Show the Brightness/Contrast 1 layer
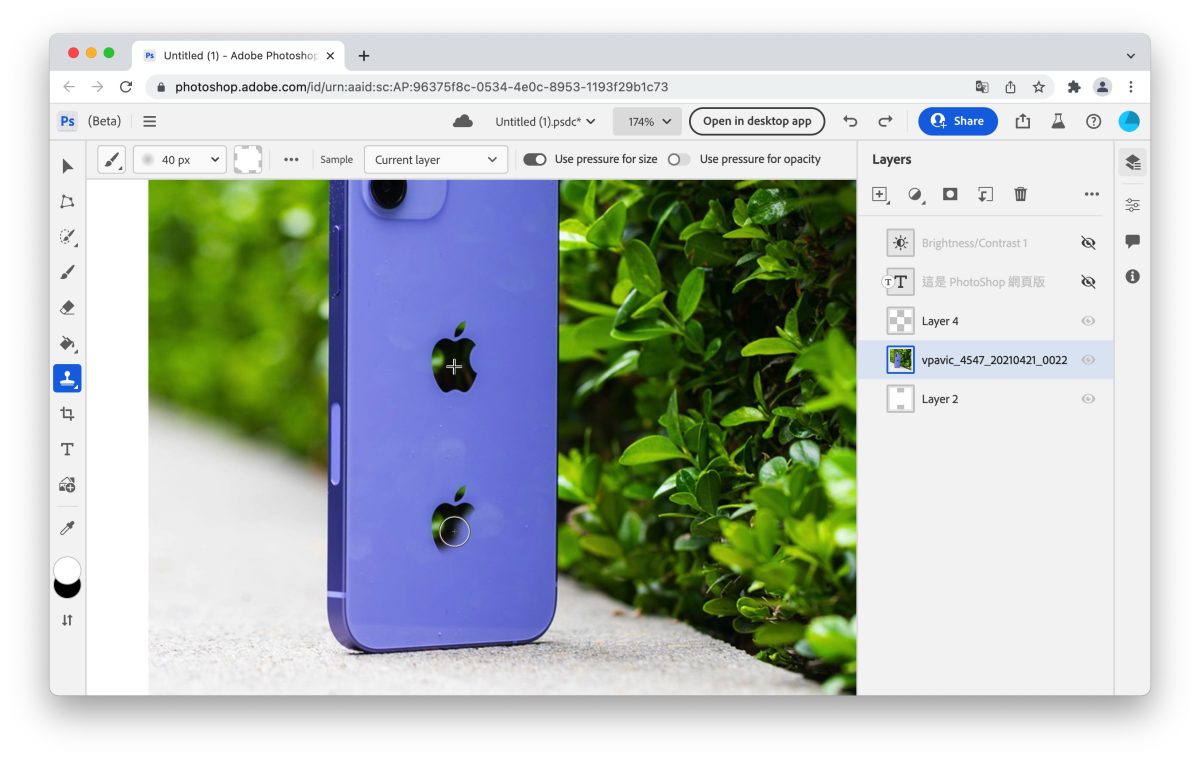Viewport: 1200px width, 761px height. coord(1088,243)
